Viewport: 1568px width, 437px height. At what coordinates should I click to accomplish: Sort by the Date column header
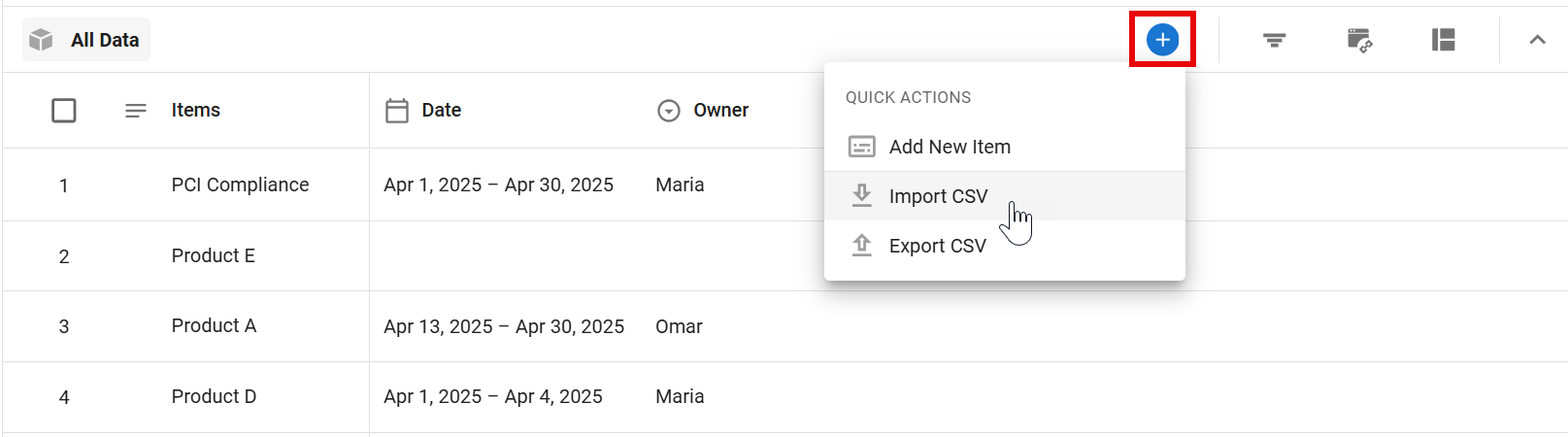441,111
